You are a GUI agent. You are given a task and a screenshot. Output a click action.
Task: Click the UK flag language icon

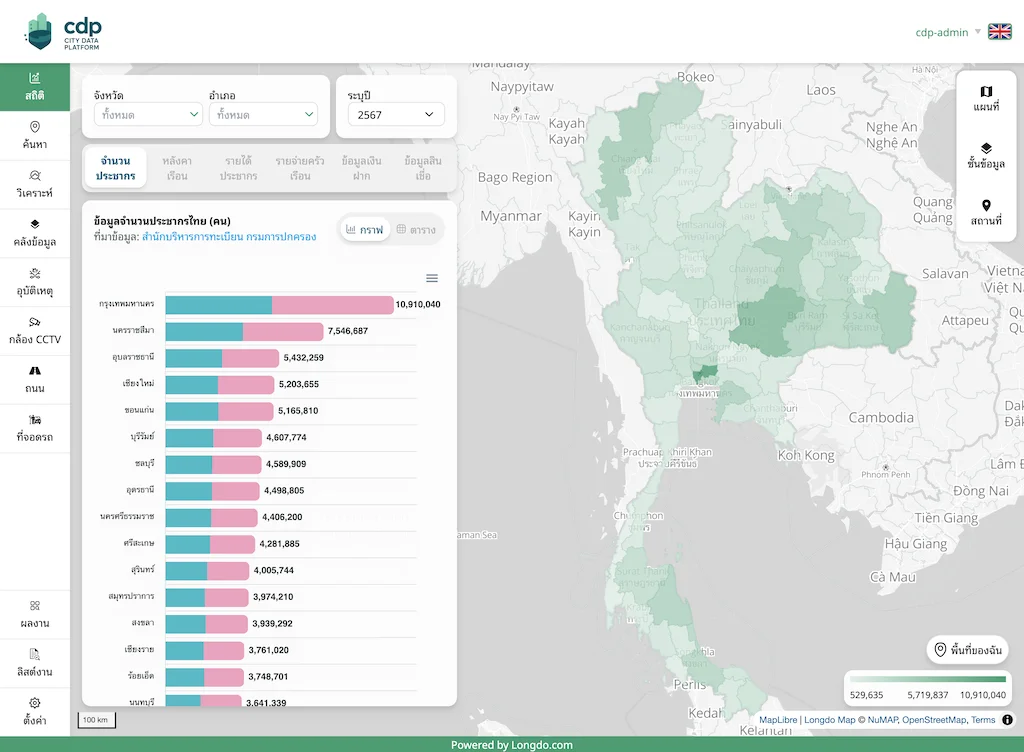point(999,31)
